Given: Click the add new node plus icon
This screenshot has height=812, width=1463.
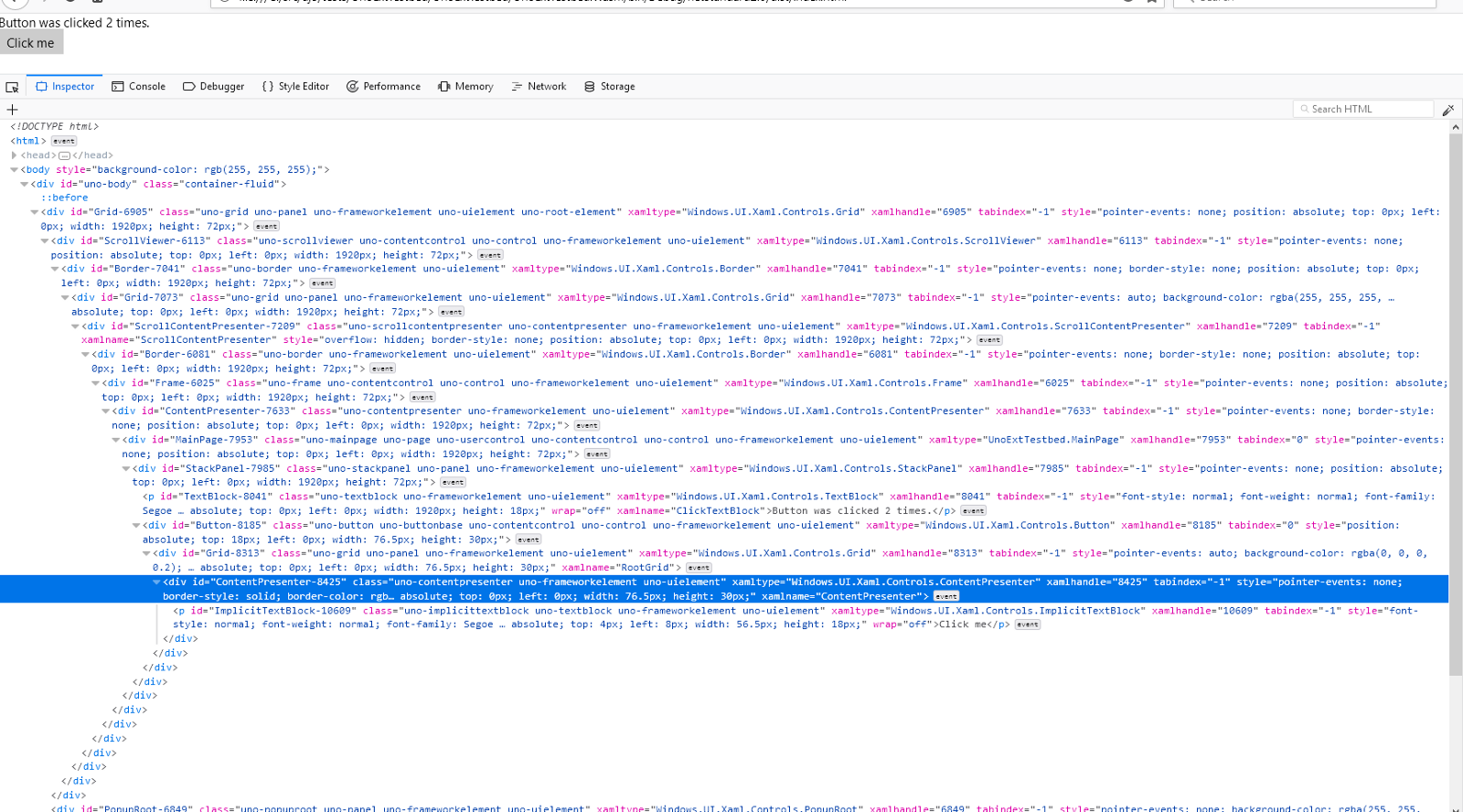Looking at the screenshot, I should (x=12, y=110).
